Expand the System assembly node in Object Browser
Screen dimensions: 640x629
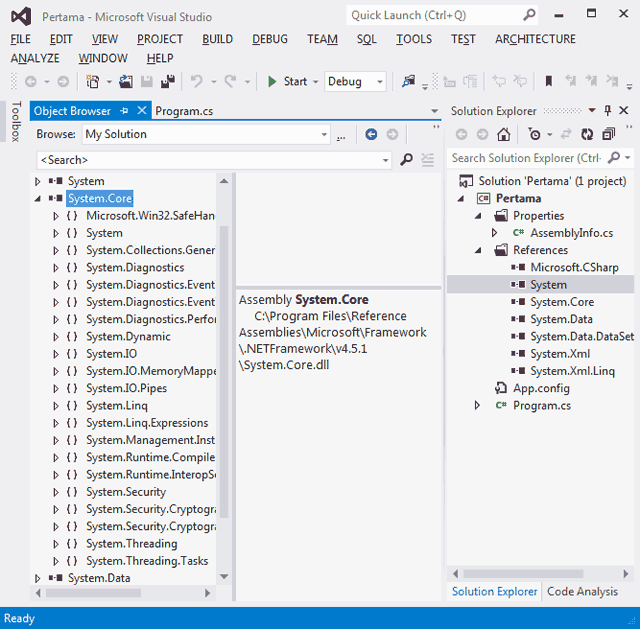coord(38,181)
